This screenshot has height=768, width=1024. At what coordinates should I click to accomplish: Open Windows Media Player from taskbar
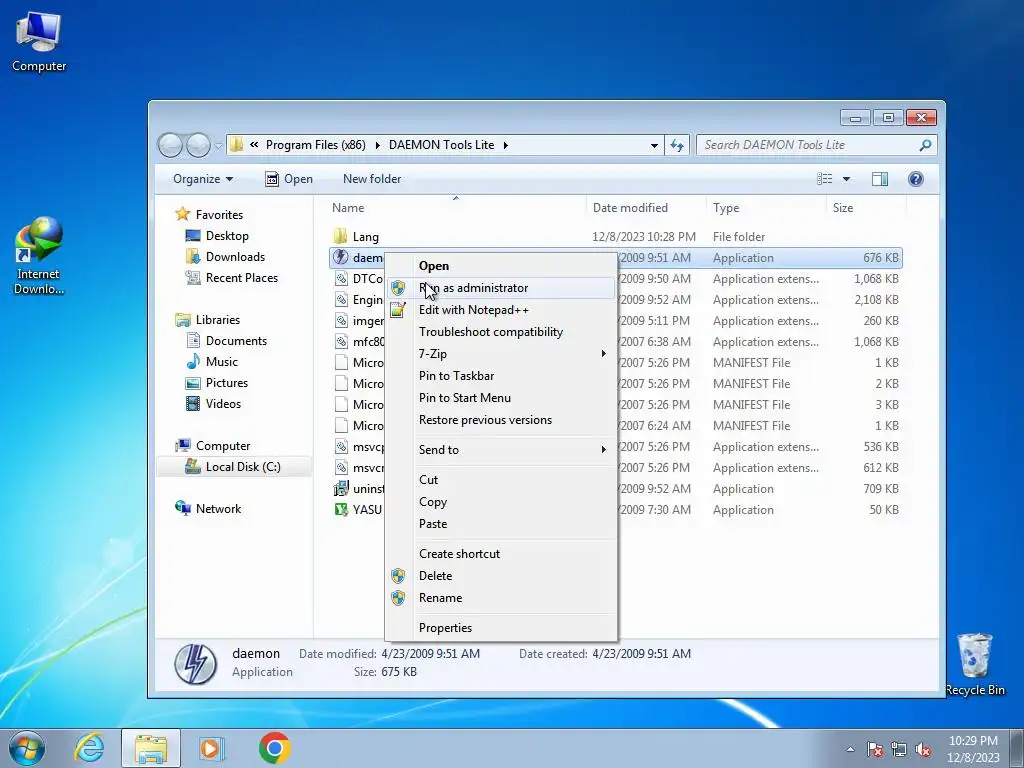click(x=211, y=748)
